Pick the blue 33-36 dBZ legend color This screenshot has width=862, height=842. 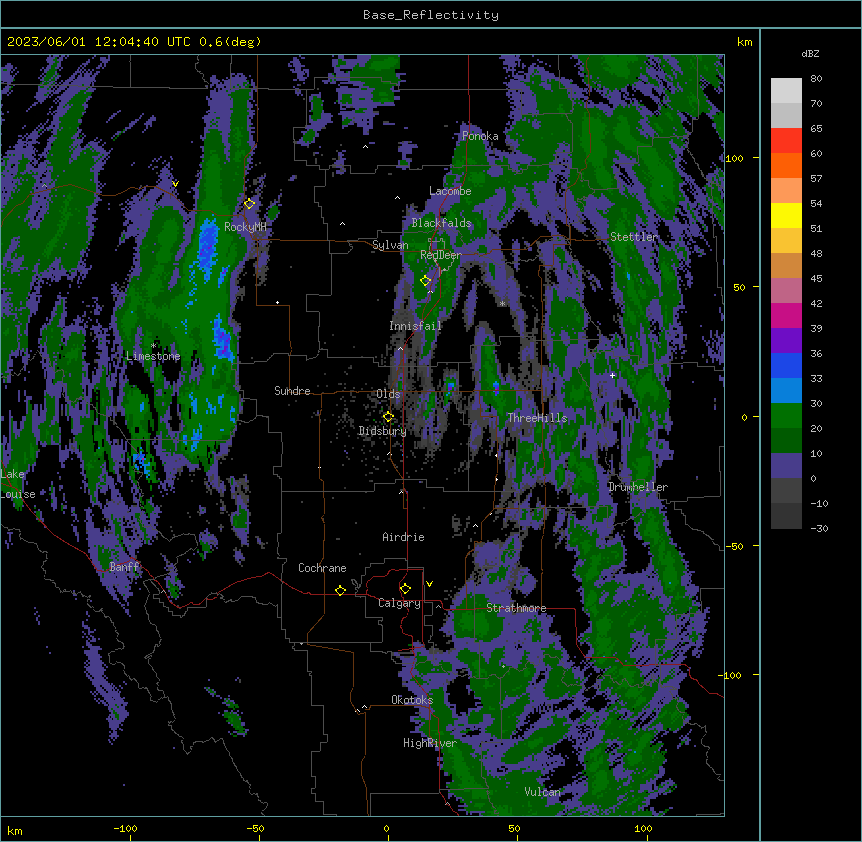click(786, 365)
